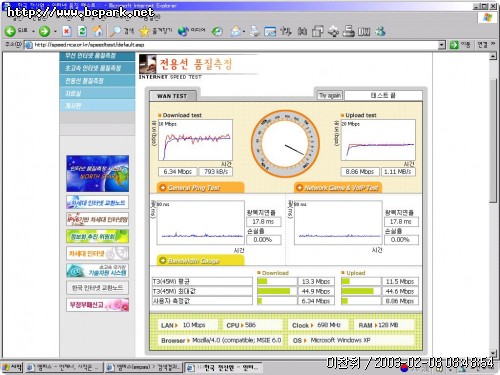The width and height of the screenshot is (500, 375).
Task: Select the WAN TEST tab
Action: 172,96
